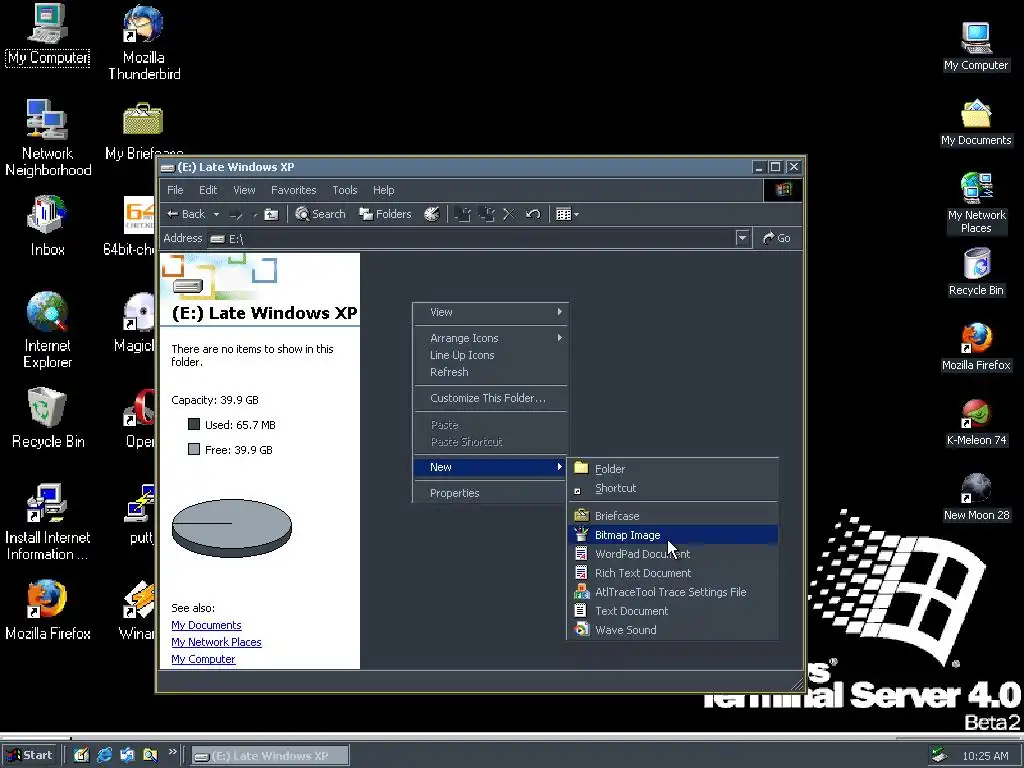This screenshot has height=768, width=1024.
Task: Click the Copy To toolbar icon
Action: (487, 214)
